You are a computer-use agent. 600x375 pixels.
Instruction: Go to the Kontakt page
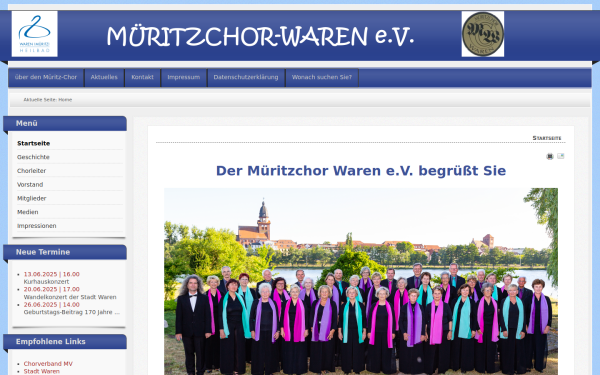click(142, 77)
